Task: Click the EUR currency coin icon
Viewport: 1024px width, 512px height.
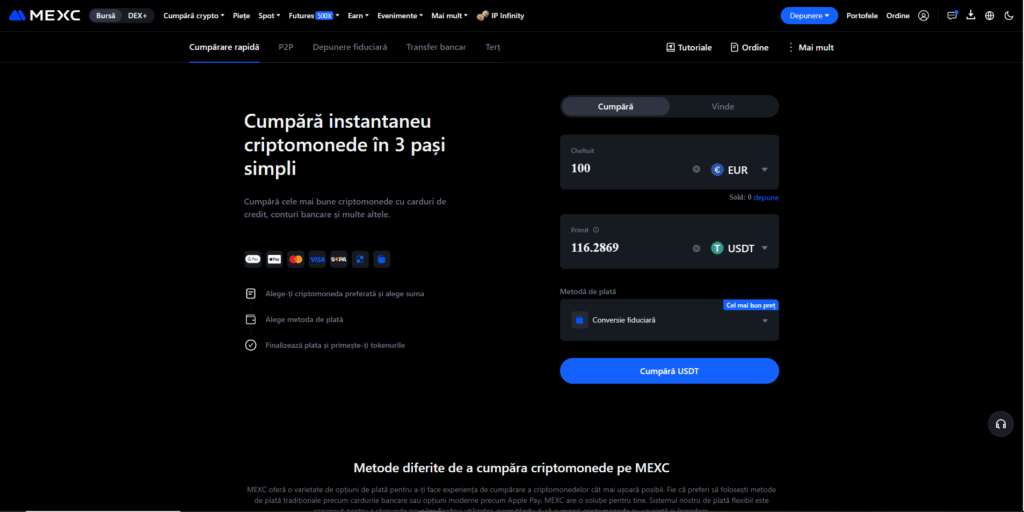Action: [x=717, y=170]
